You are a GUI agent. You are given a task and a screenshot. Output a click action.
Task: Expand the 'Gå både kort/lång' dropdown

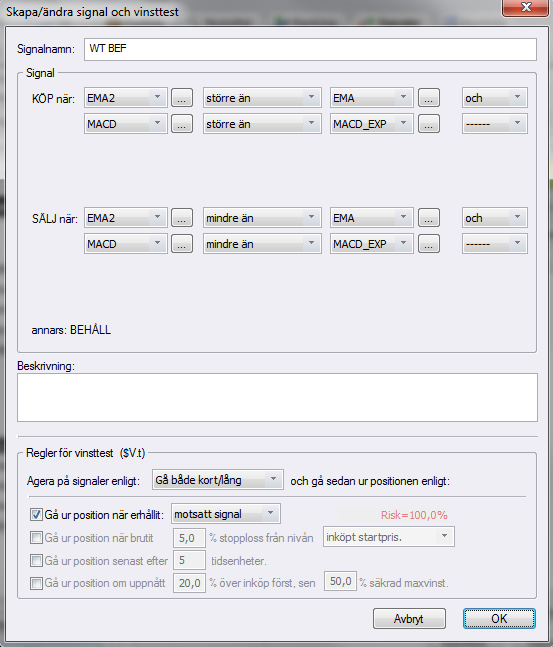[217, 480]
